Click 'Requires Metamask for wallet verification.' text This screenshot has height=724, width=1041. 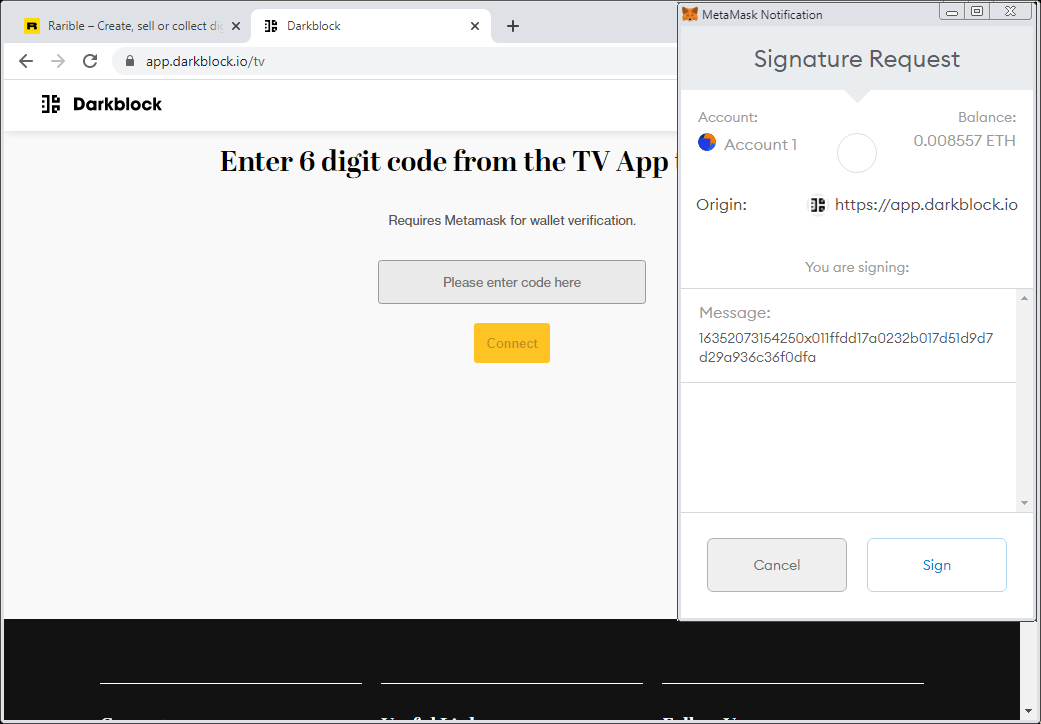512,220
